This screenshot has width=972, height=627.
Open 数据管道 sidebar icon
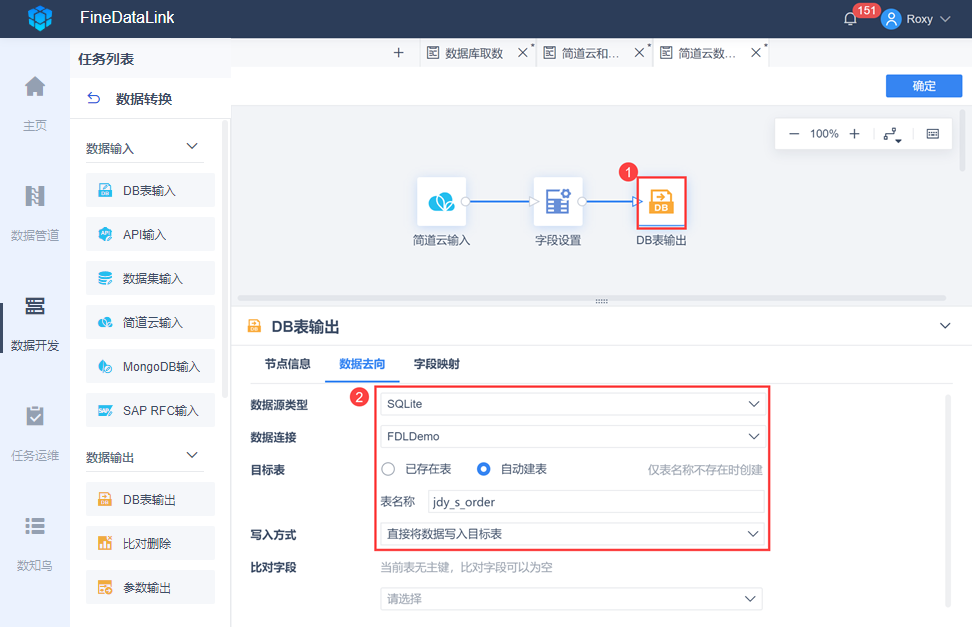click(35, 196)
